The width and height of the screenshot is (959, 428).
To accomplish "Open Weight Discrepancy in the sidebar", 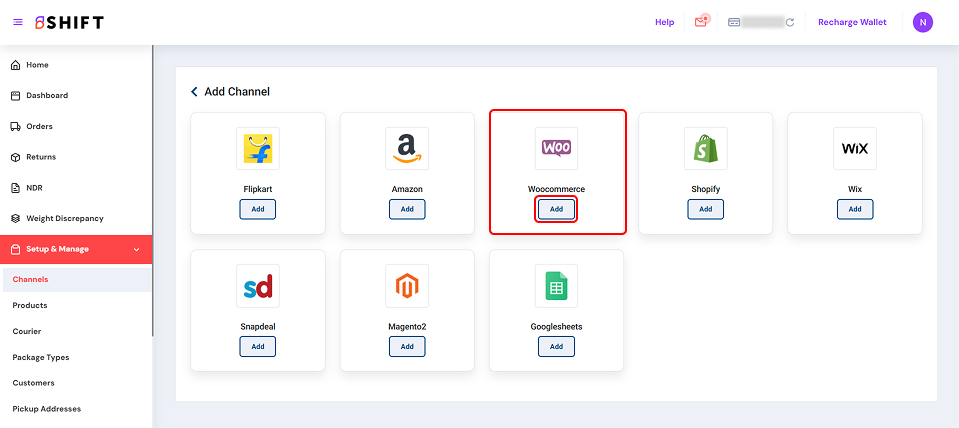I will point(64,218).
